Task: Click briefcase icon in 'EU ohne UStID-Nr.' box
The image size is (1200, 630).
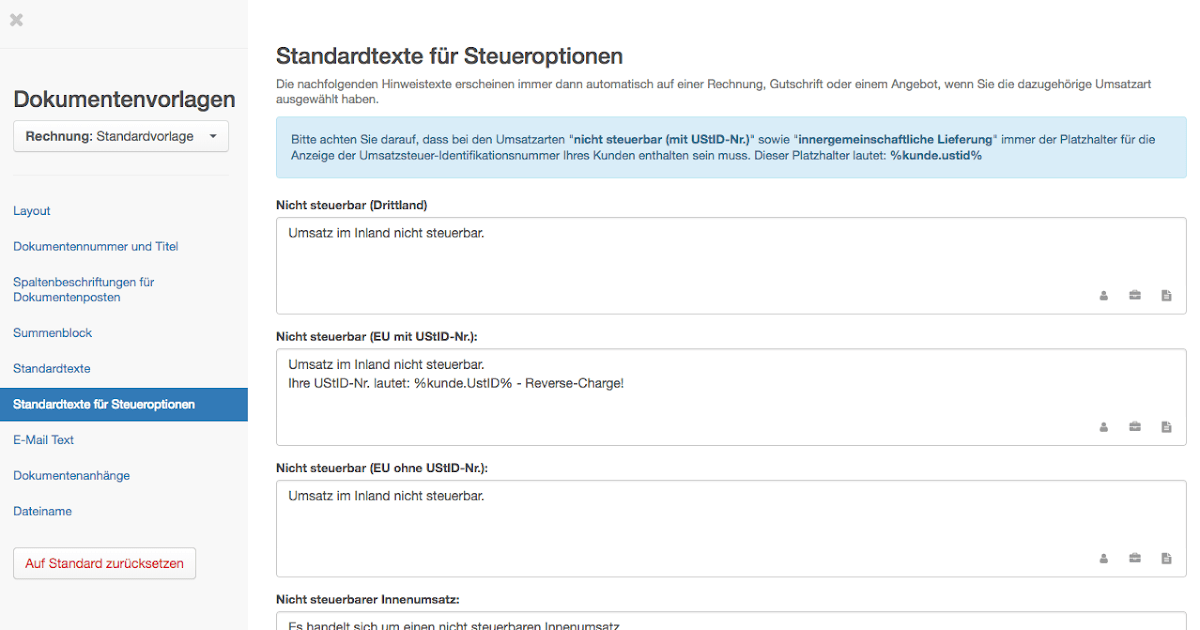Action: click(x=1135, y=558)
